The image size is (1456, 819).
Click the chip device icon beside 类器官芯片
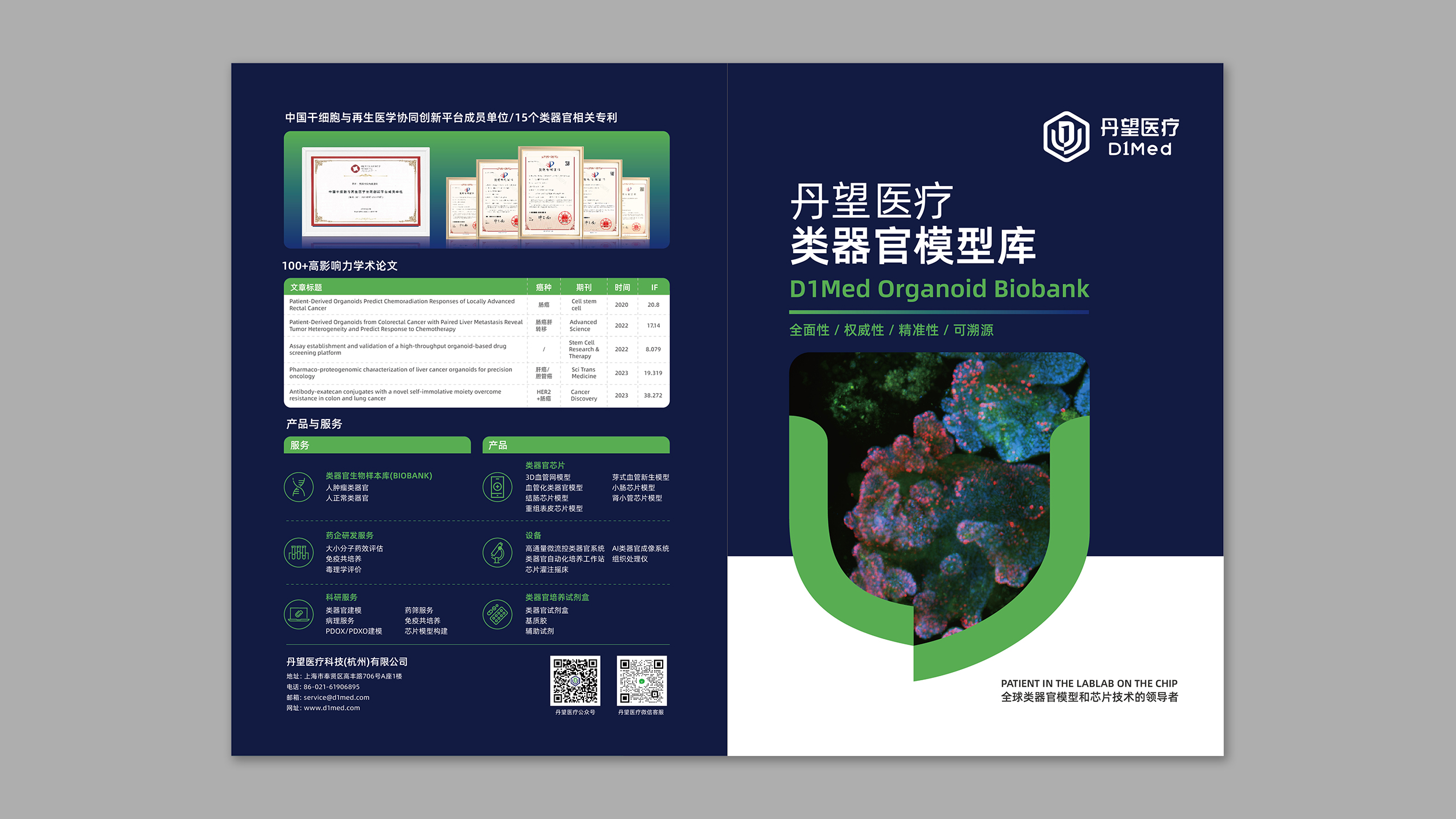pyautogui.click(x=497, y=487)
